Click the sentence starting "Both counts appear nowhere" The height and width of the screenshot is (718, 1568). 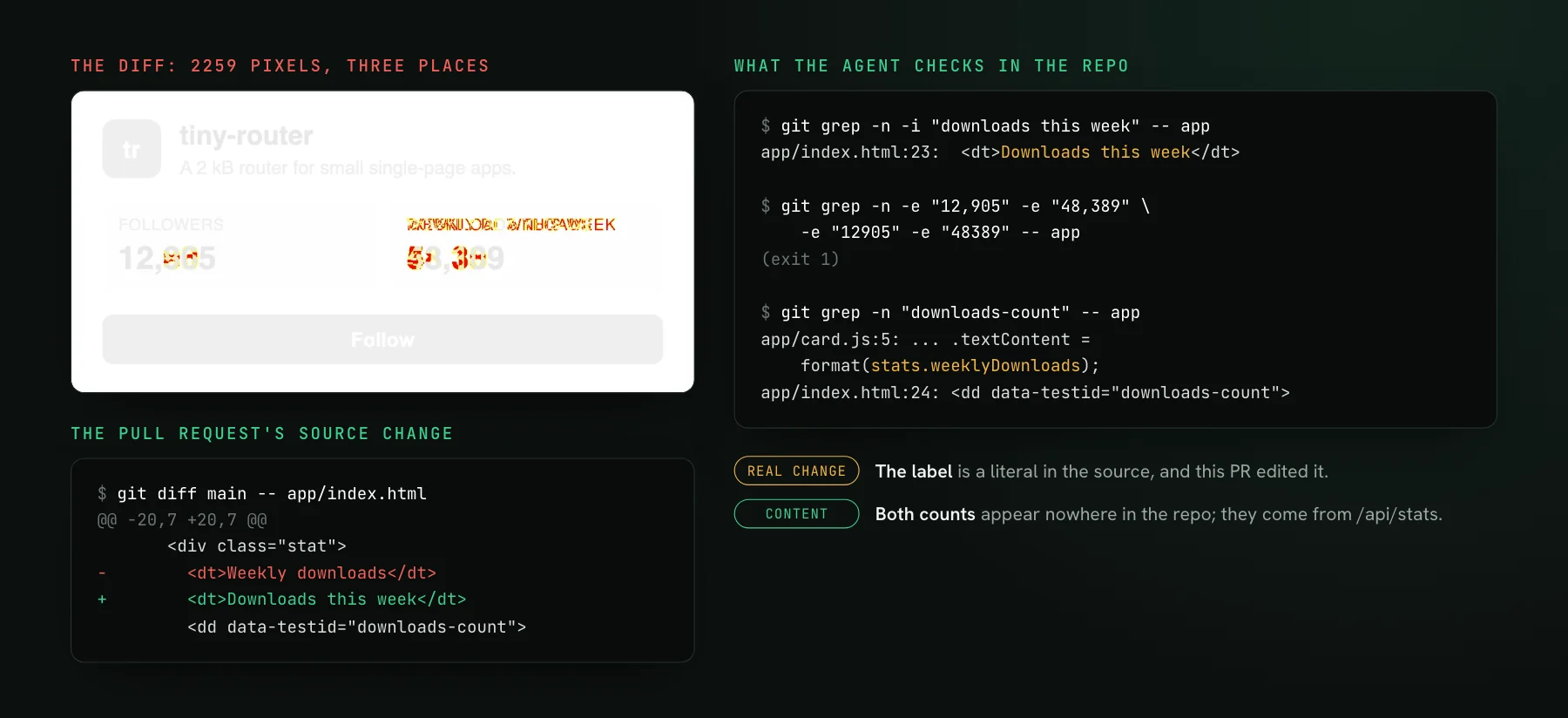click(1159, 514)
